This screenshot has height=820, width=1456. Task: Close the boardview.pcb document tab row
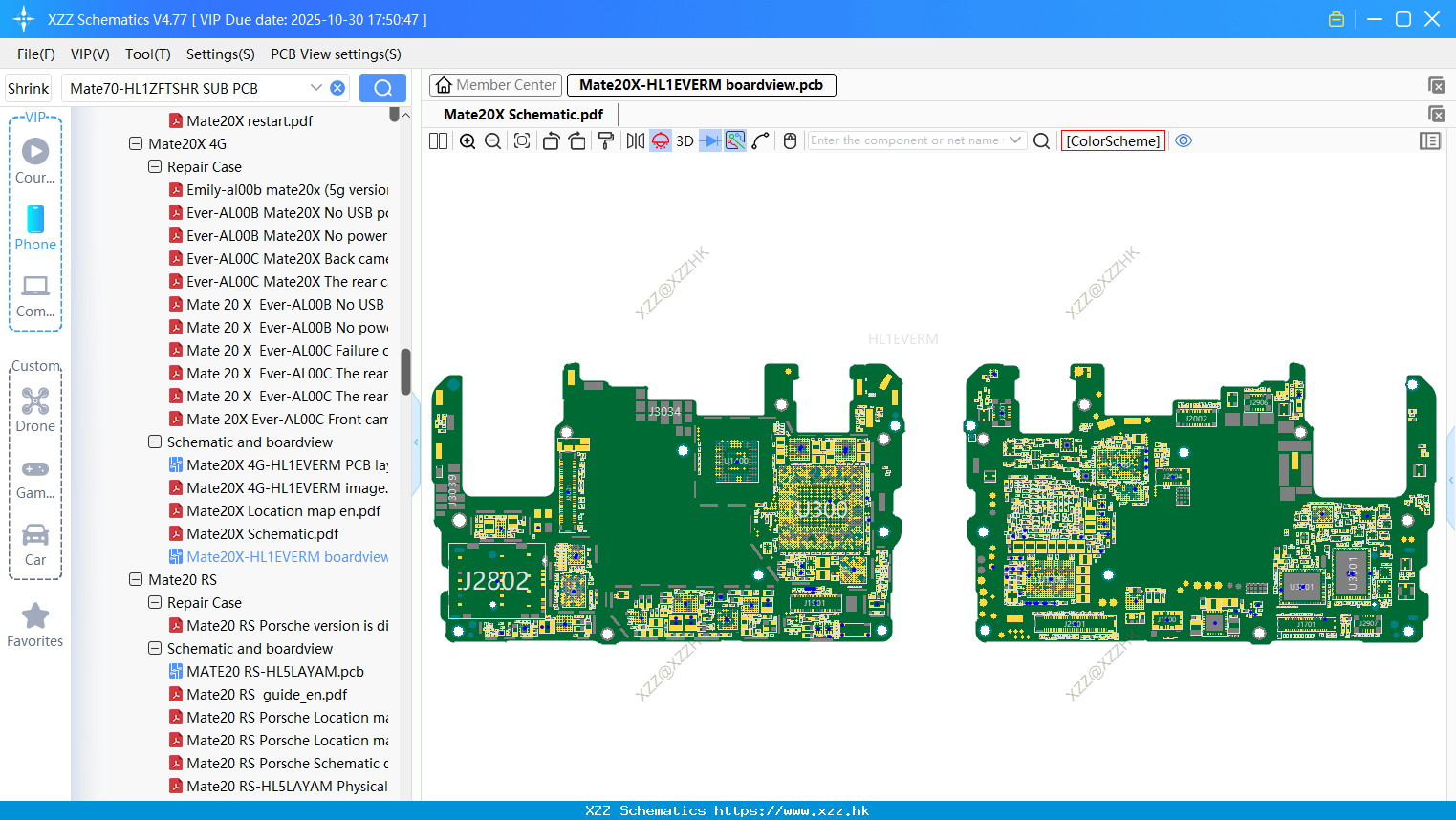pos(1437,85)
